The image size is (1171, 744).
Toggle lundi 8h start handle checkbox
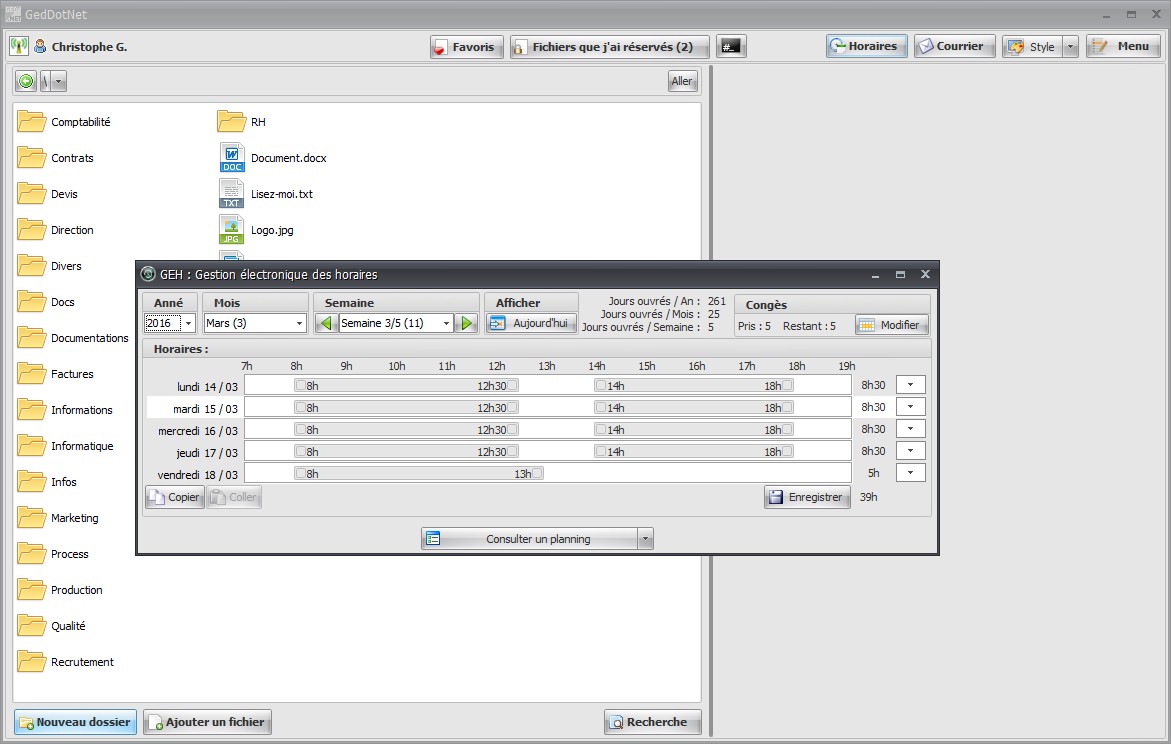pyautogui.click(x=300, y=385)
